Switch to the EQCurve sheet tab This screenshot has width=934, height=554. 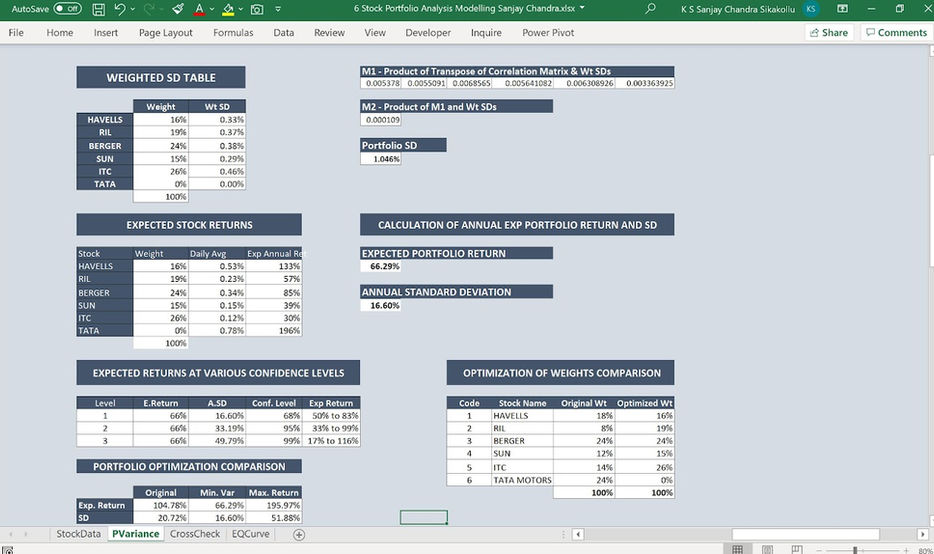point(250,534)
